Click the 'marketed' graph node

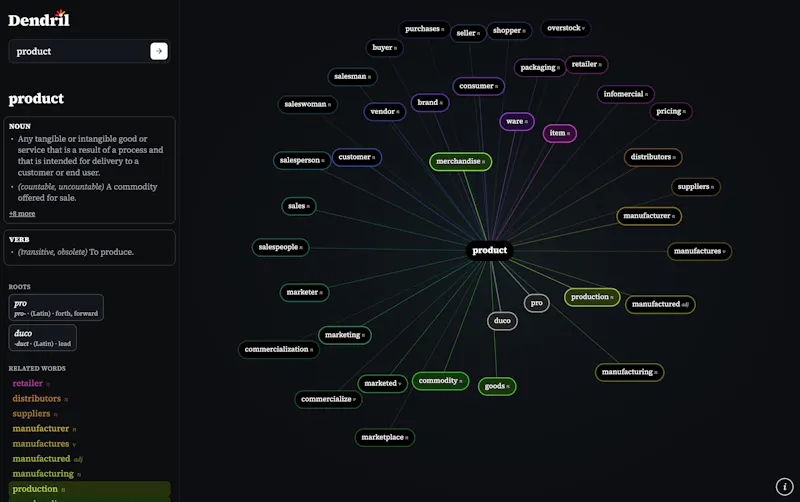pos(383,384)
